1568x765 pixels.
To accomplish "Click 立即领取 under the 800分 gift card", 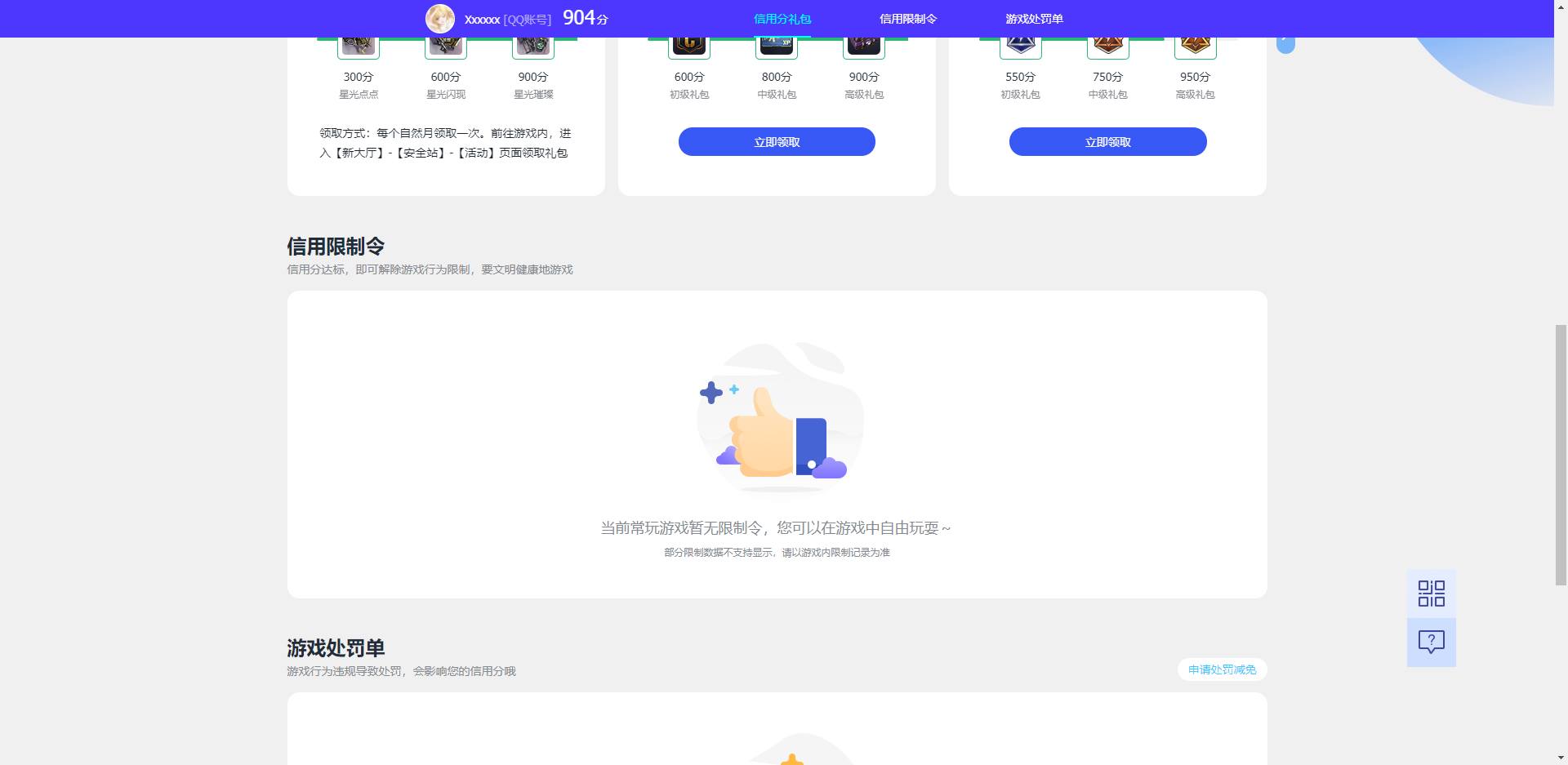I will point(777,142).
